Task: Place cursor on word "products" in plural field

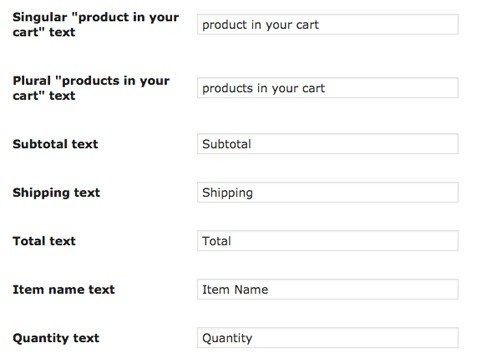Action: click(x=227, y=89)
